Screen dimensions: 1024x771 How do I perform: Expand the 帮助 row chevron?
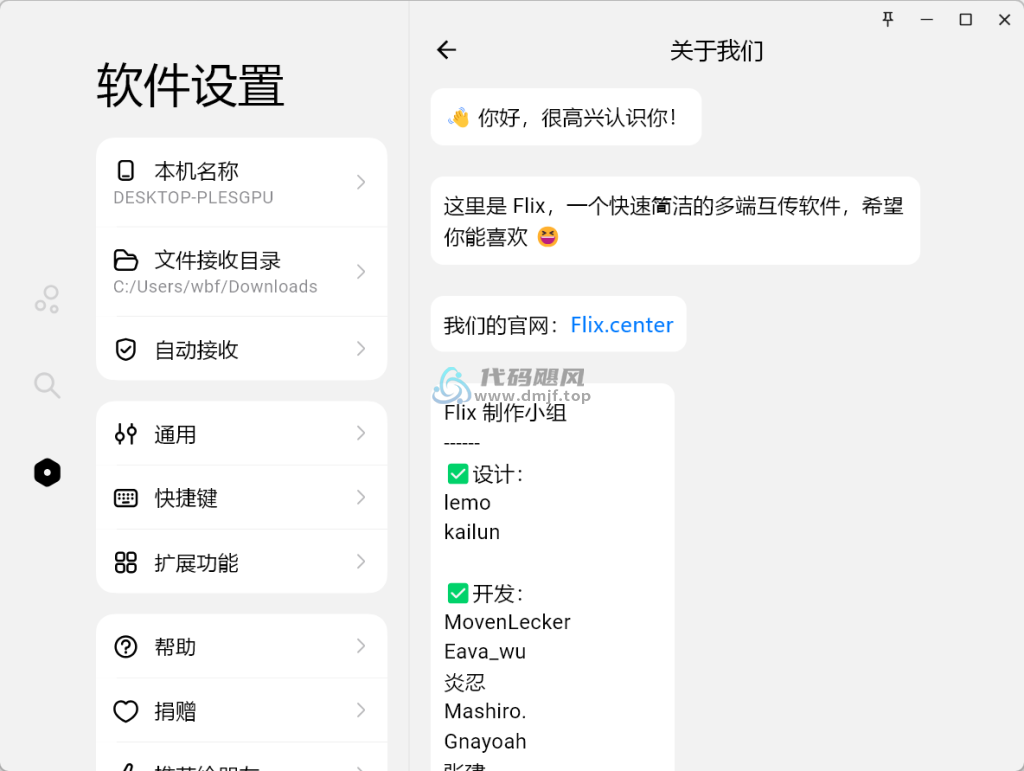pos(361,646)
